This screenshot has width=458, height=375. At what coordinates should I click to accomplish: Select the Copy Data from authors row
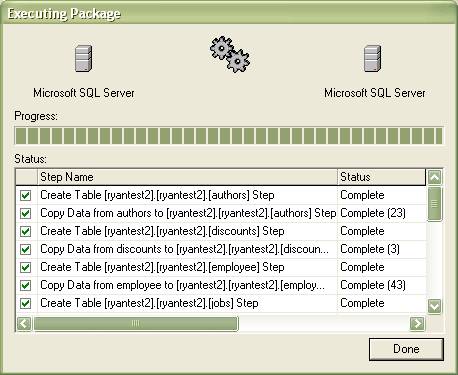coord(221,213)
